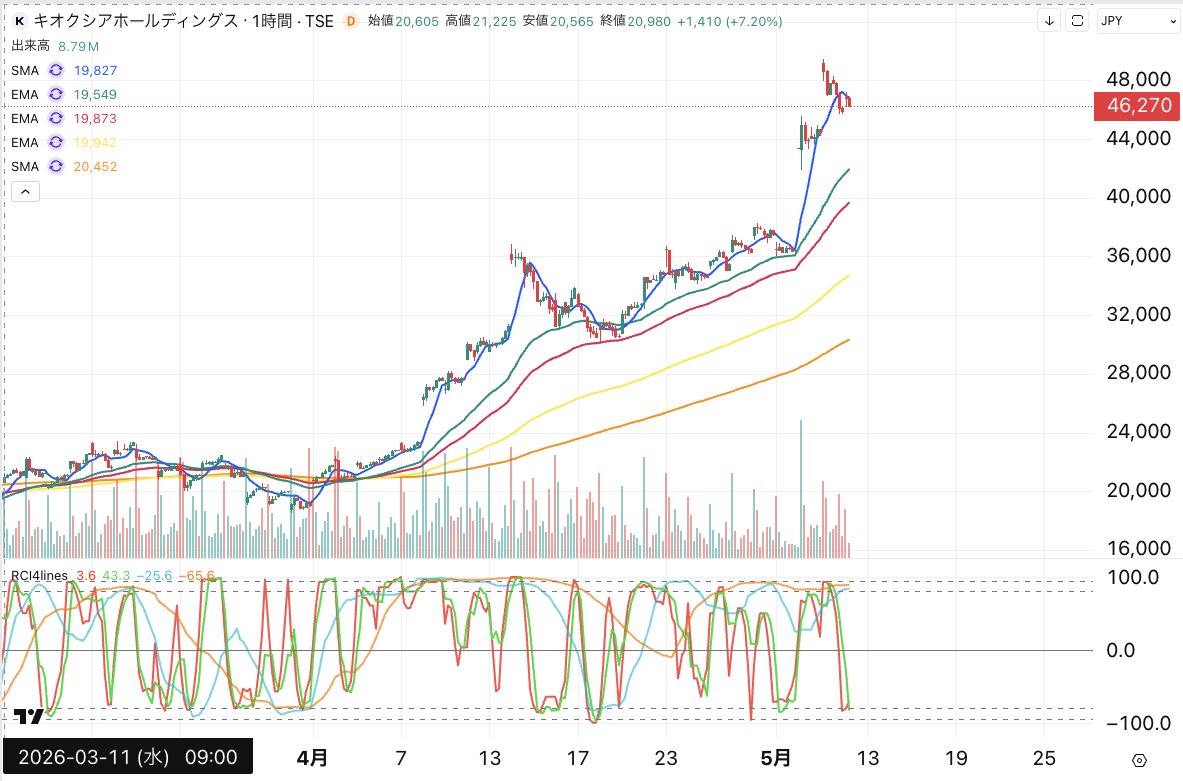Select the SMA 19,827 legend label

(25, 70)
